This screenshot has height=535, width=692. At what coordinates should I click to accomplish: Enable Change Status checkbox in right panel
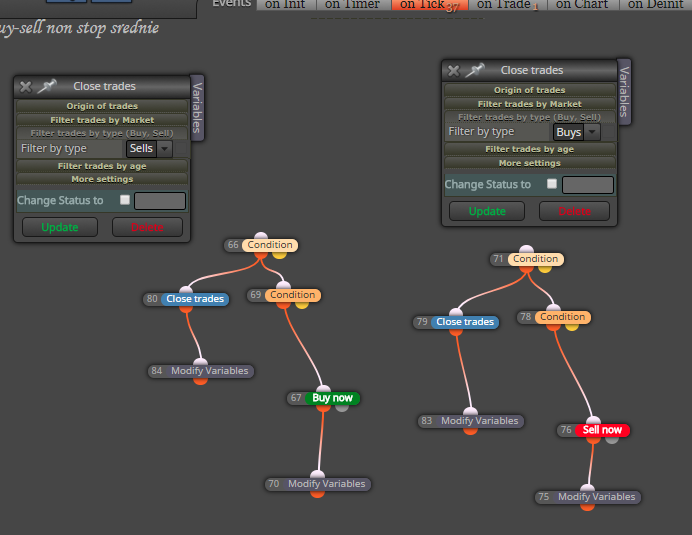tap(552, 184)
